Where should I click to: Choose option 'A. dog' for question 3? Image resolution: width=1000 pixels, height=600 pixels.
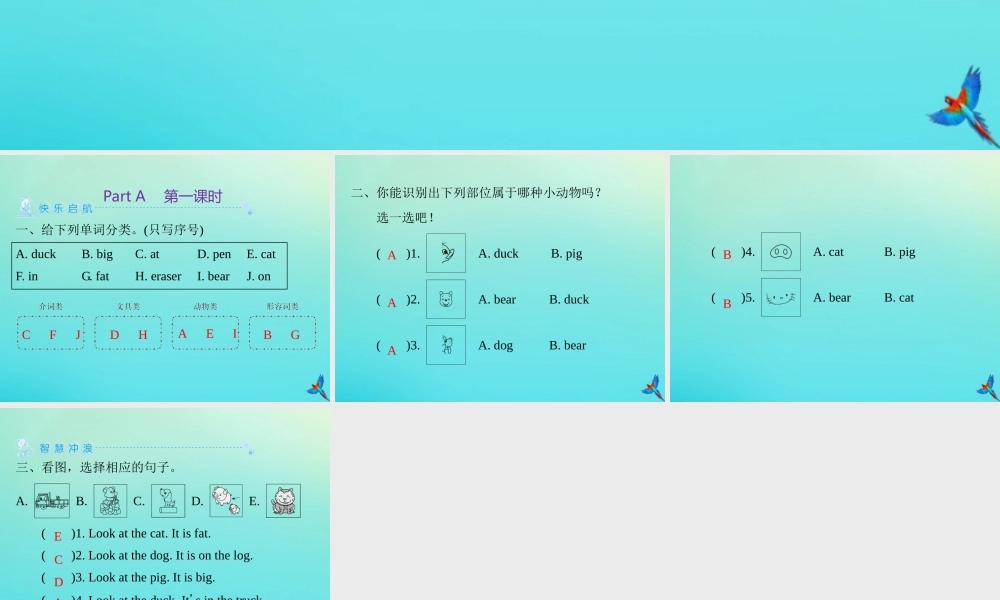coord(496,345)
